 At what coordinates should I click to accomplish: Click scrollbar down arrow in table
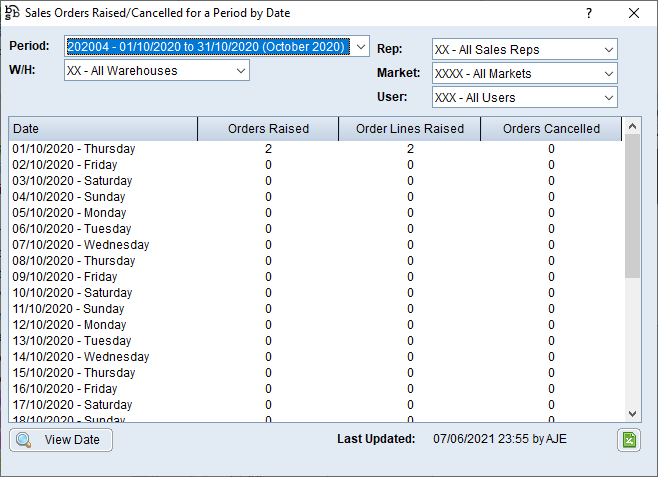pos(632,413)
